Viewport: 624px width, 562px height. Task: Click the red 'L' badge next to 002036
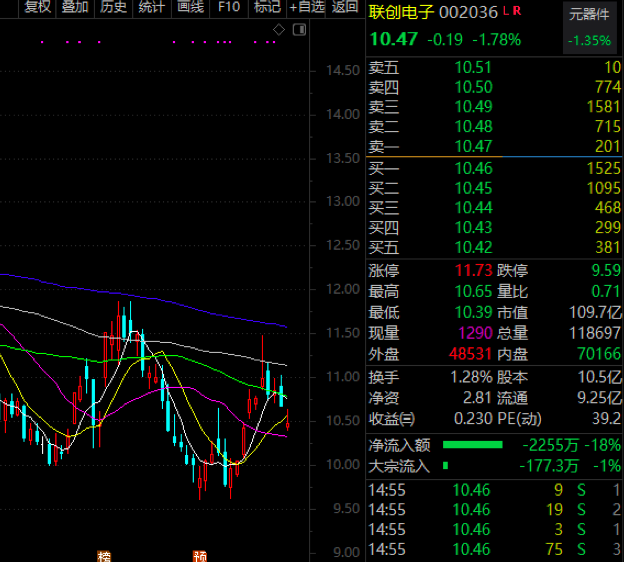pyautogui.click(x=505, y=11)
